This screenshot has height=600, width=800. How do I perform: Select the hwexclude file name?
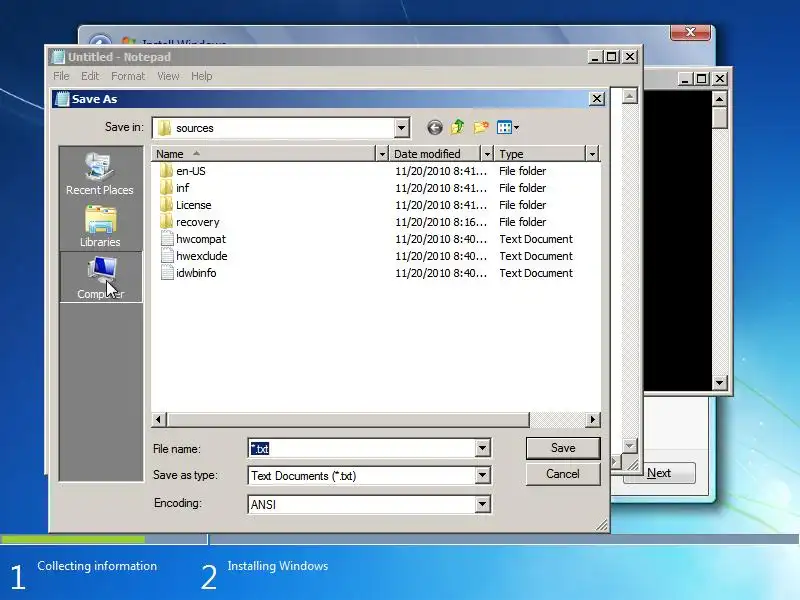(x=202, y=256)
